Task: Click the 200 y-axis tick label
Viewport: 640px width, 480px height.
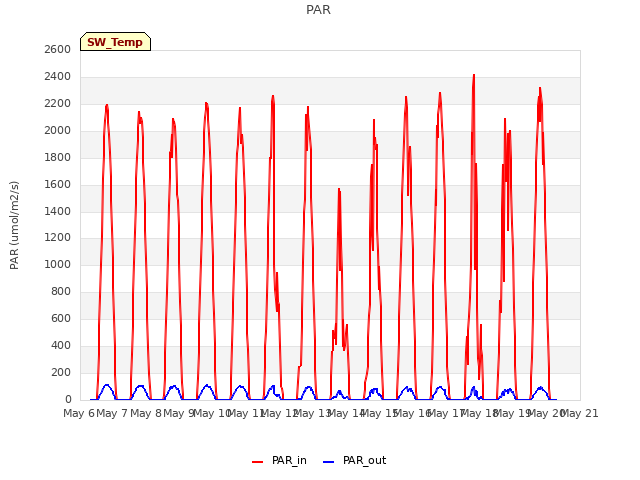Action: pos(61,372)
